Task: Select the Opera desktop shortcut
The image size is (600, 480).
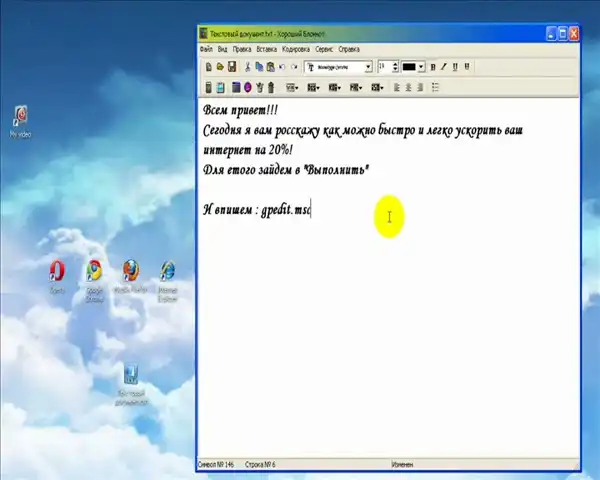Action: pos(57,277)
